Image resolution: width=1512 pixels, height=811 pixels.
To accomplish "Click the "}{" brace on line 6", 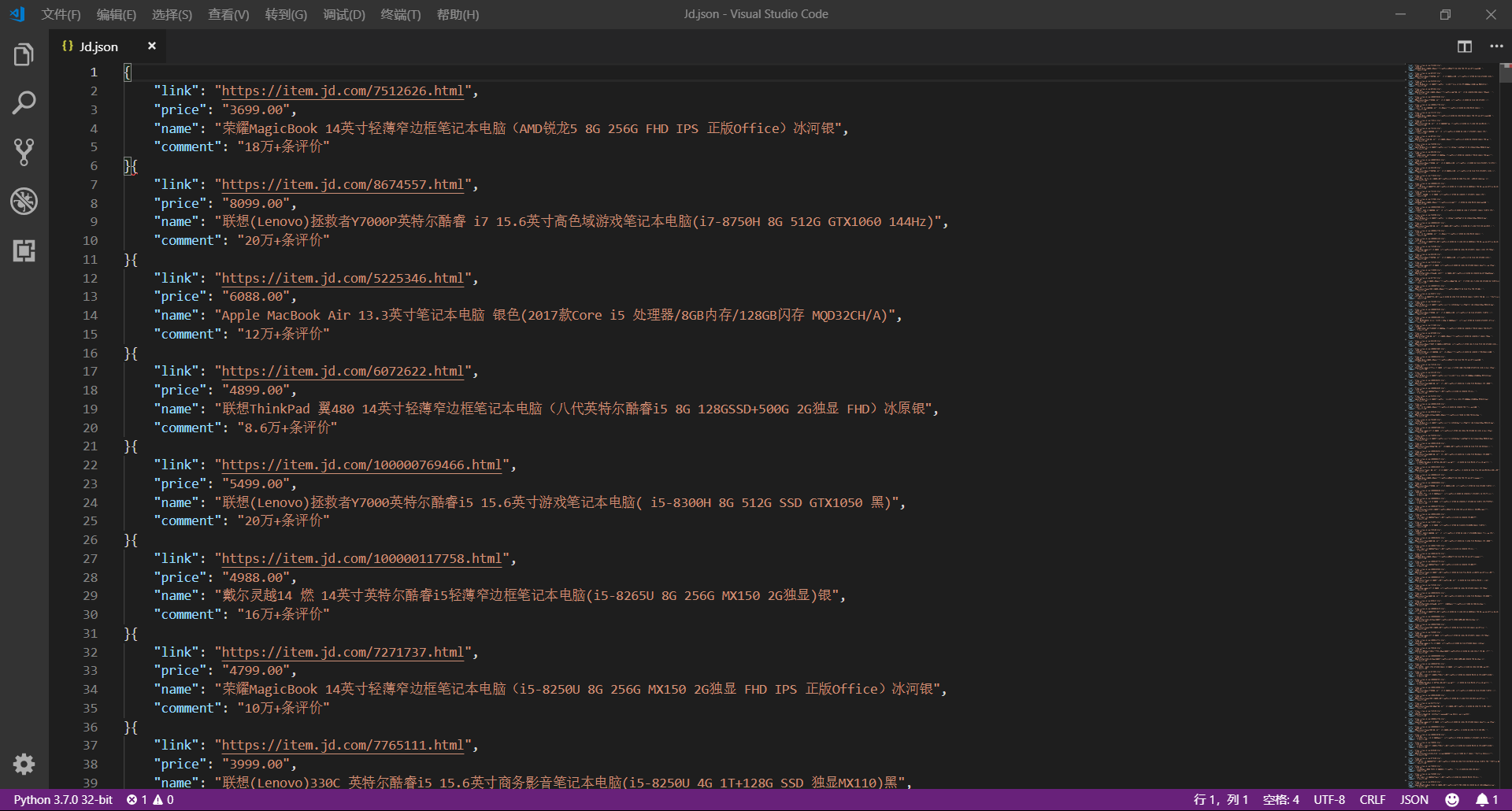I will [x=131, y=166].
